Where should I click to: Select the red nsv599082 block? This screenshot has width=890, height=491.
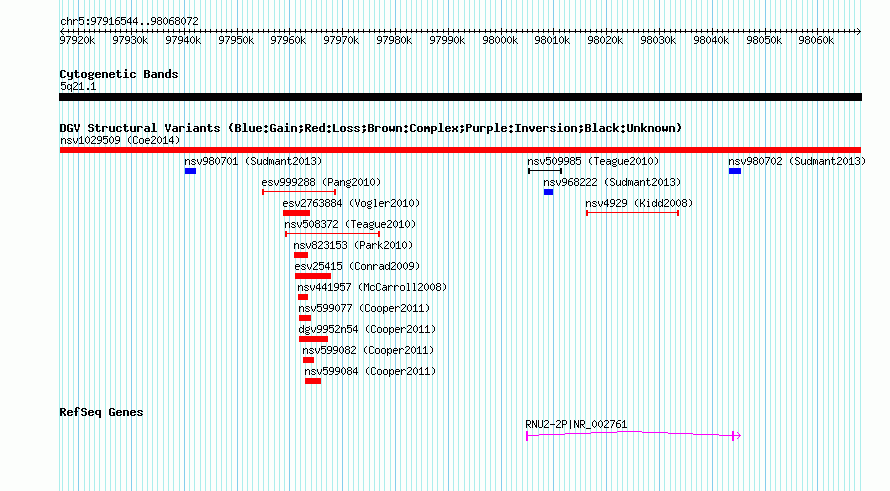(x=308, y=360)
